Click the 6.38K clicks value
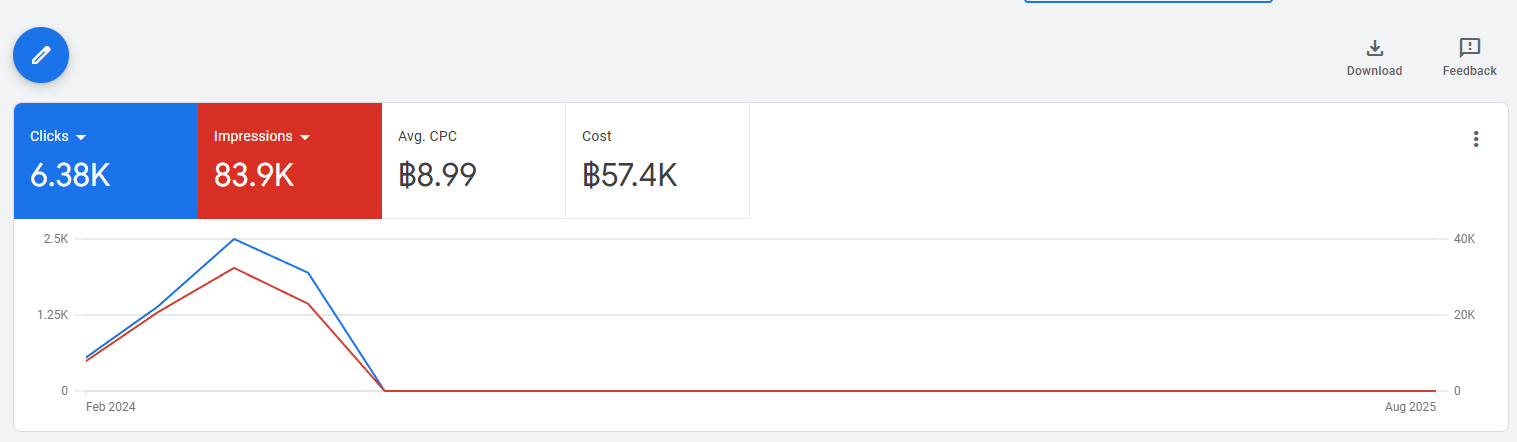Viewport: 1517px width, 442px height. (x=70, y=176)
